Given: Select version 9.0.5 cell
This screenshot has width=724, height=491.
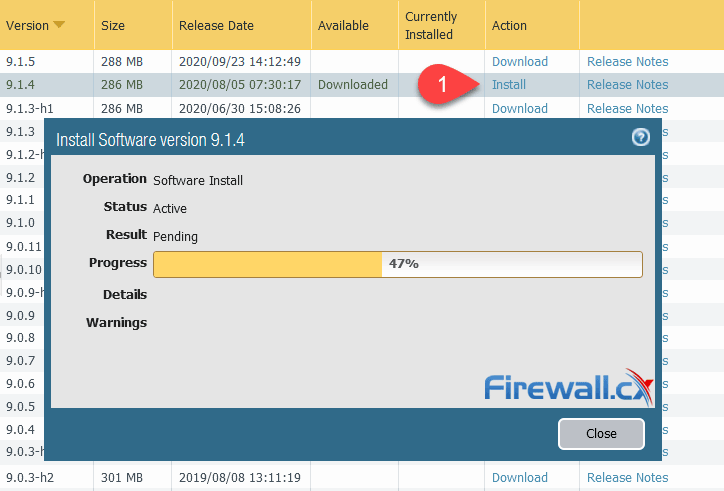Looking at the screenshot, I should 20,407.
